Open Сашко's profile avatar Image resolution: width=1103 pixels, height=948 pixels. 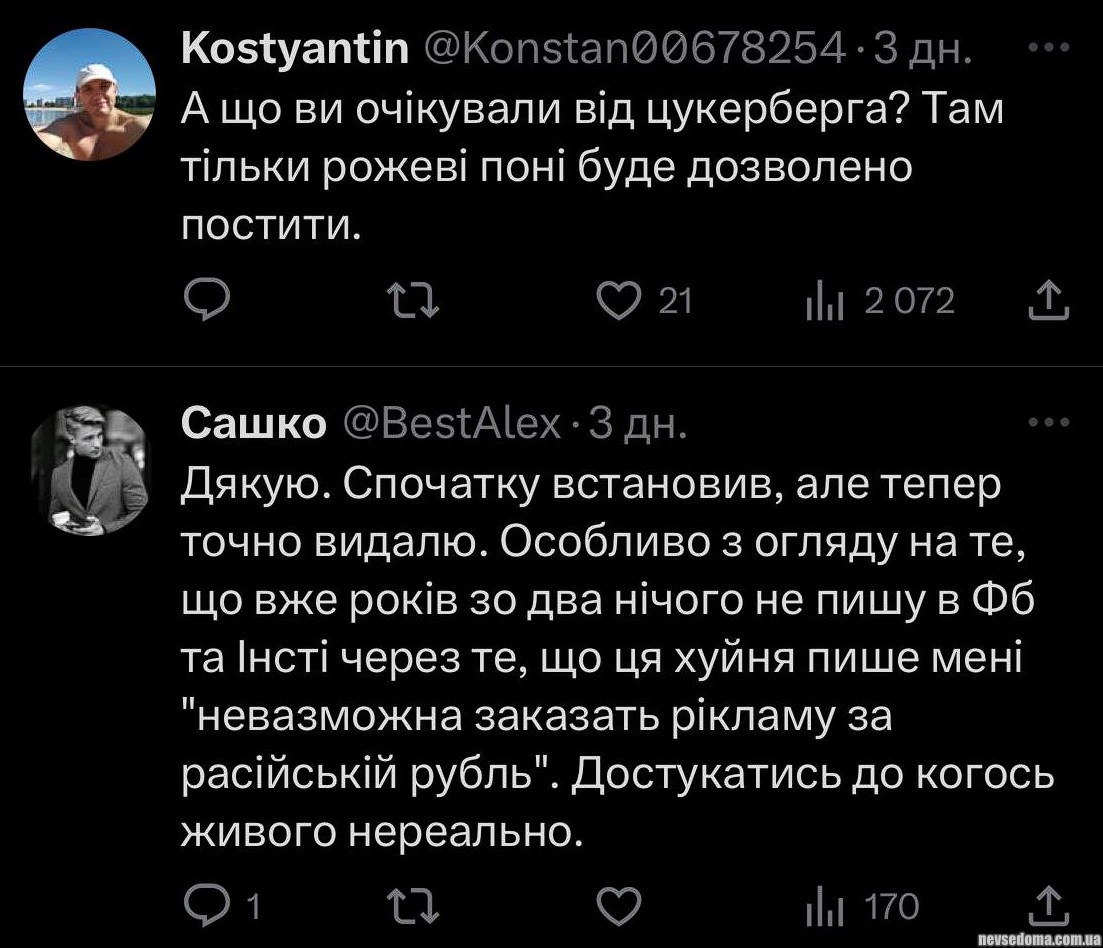tap(89, 470)
